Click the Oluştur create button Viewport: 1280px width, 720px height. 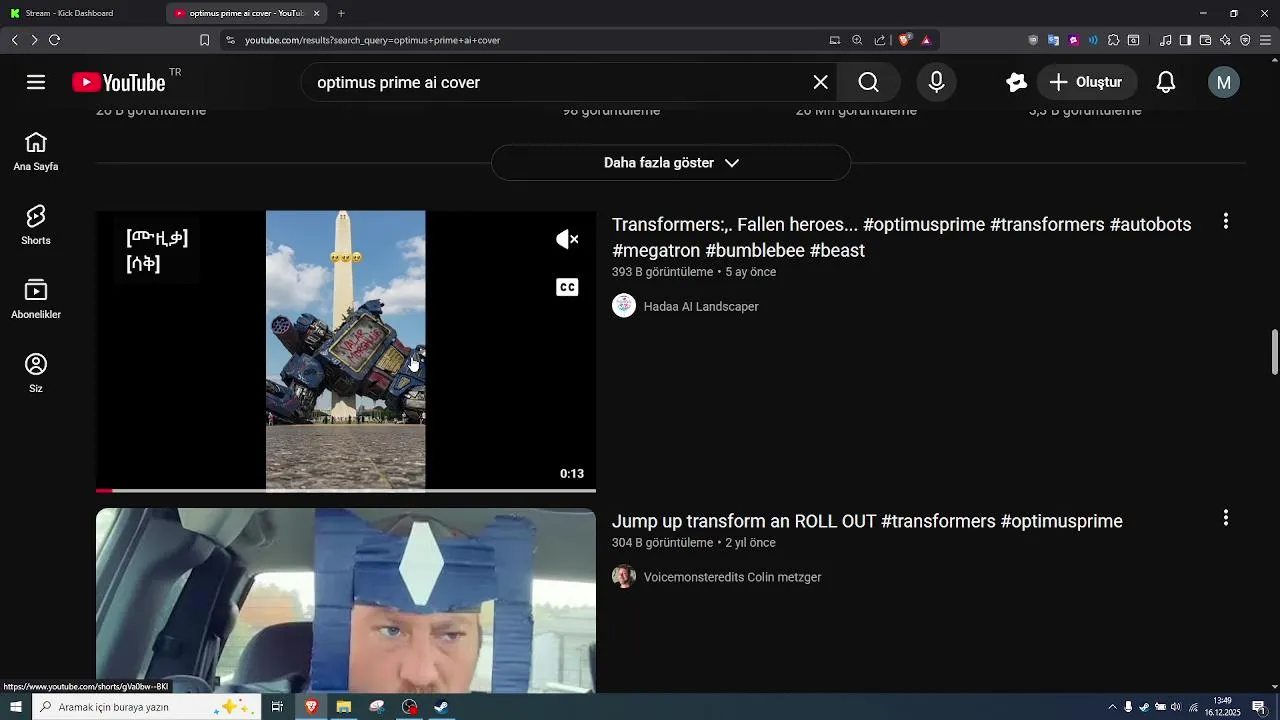(1086, 82)
